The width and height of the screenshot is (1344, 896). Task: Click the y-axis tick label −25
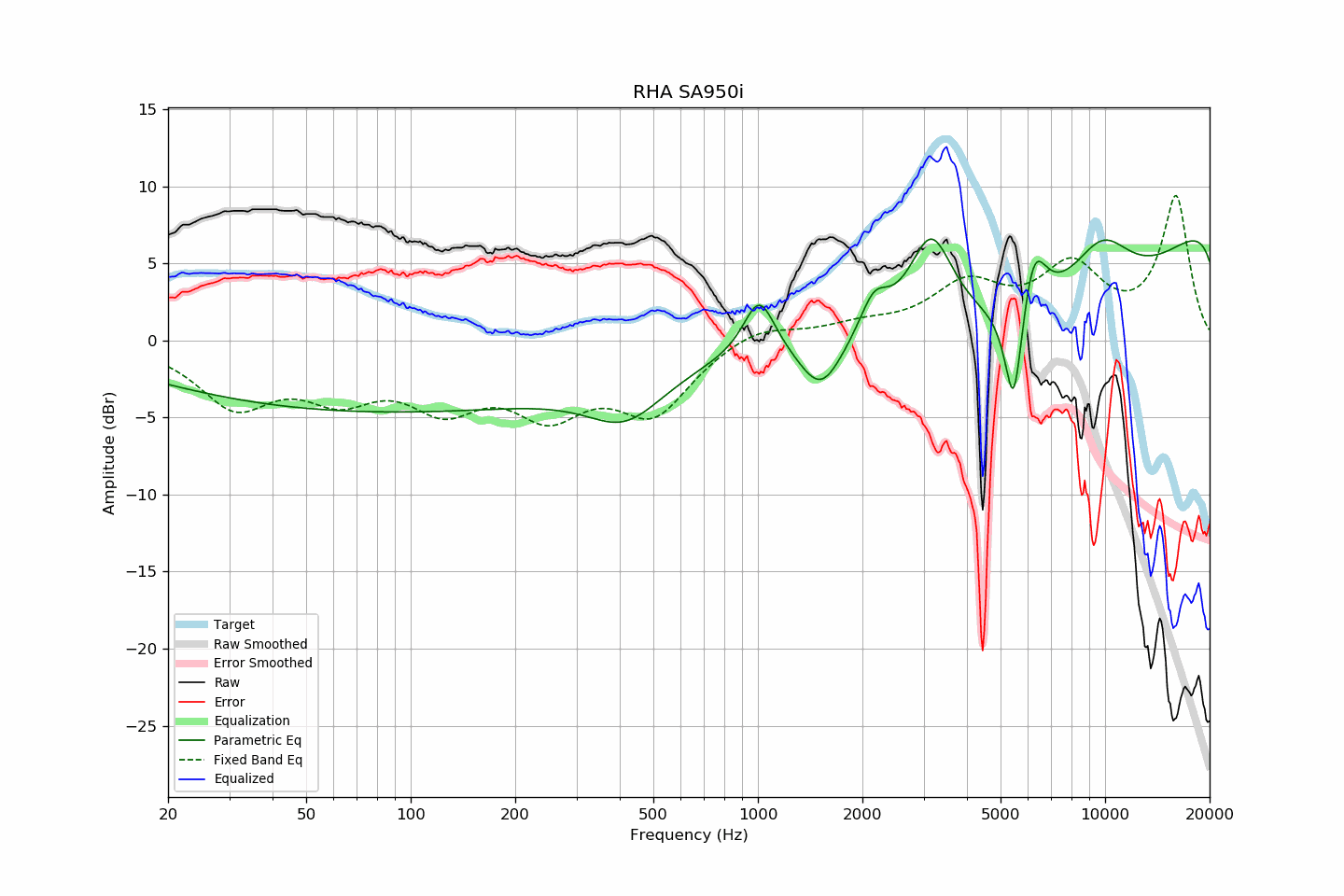(x=141, y=726)
